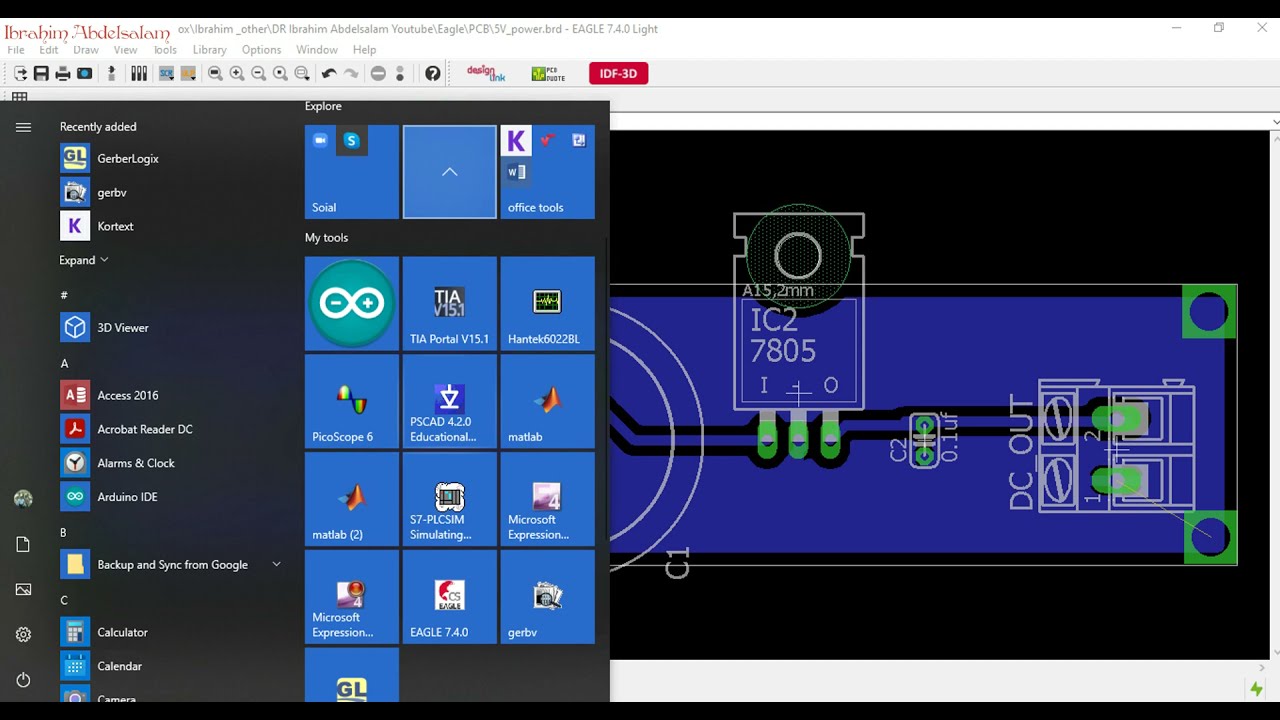Click the Stop command icon
The height and width of the screenshot is (720, 1280).
[378, 73]
